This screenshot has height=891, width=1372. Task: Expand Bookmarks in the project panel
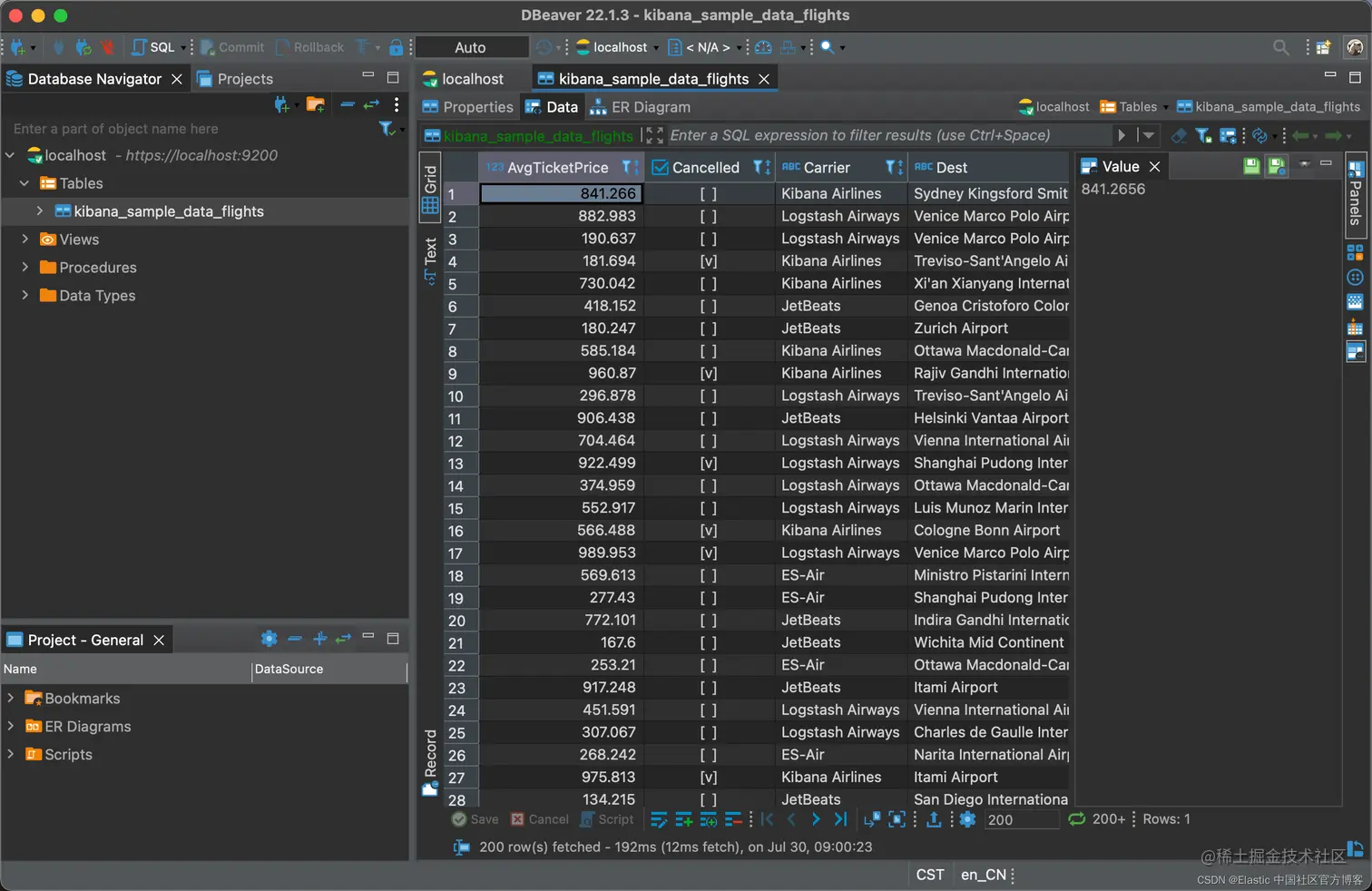[x=10, y=699]
